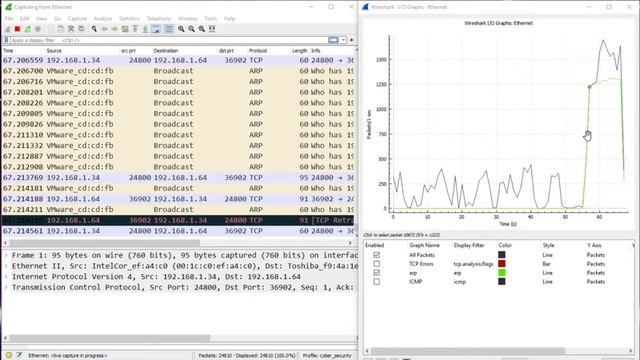Image resolution: width=640 pixels, height=360 pixels.
Task: Toggle auto scroll during live capture
Action: [x=156, y=29]
